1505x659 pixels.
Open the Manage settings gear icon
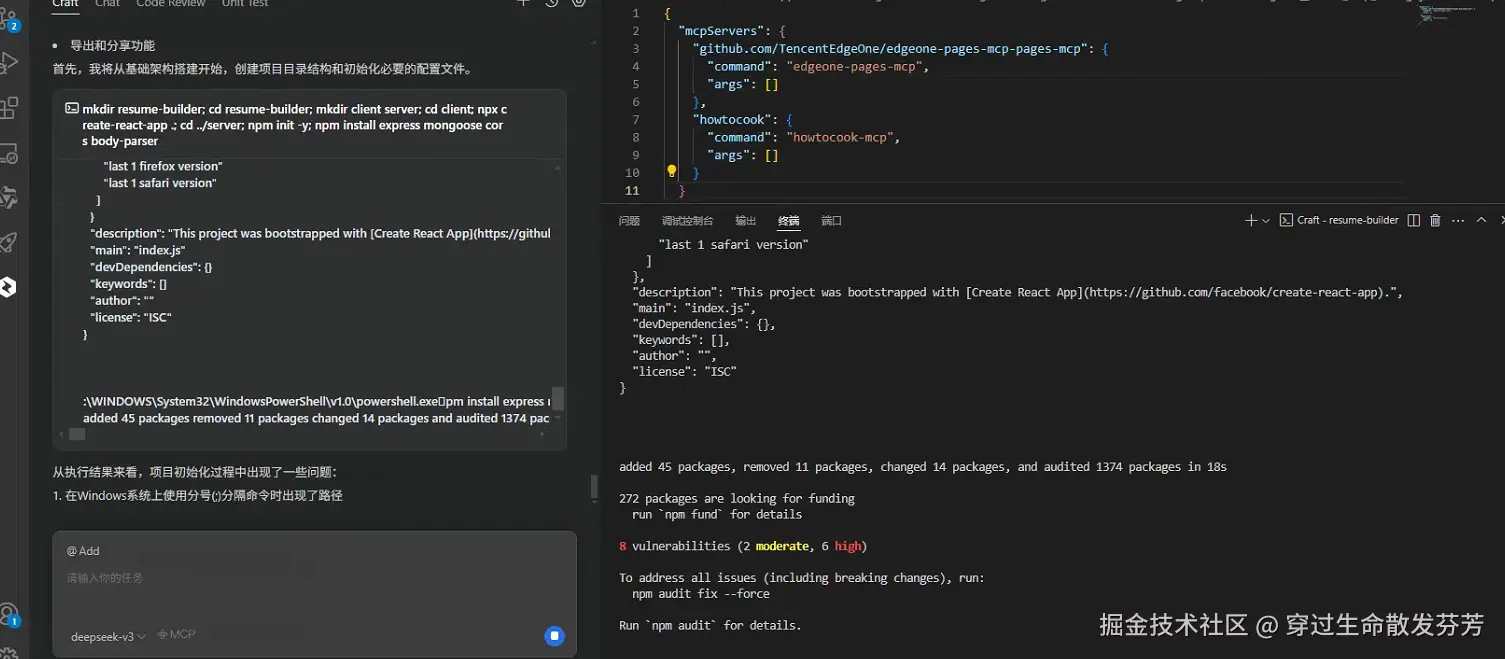8,652
